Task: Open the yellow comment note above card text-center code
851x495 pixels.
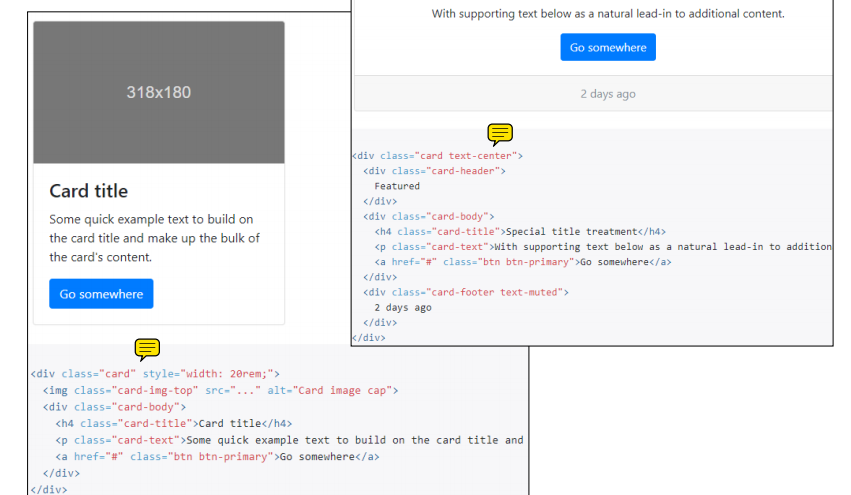Action: click(x=500, y=134)
